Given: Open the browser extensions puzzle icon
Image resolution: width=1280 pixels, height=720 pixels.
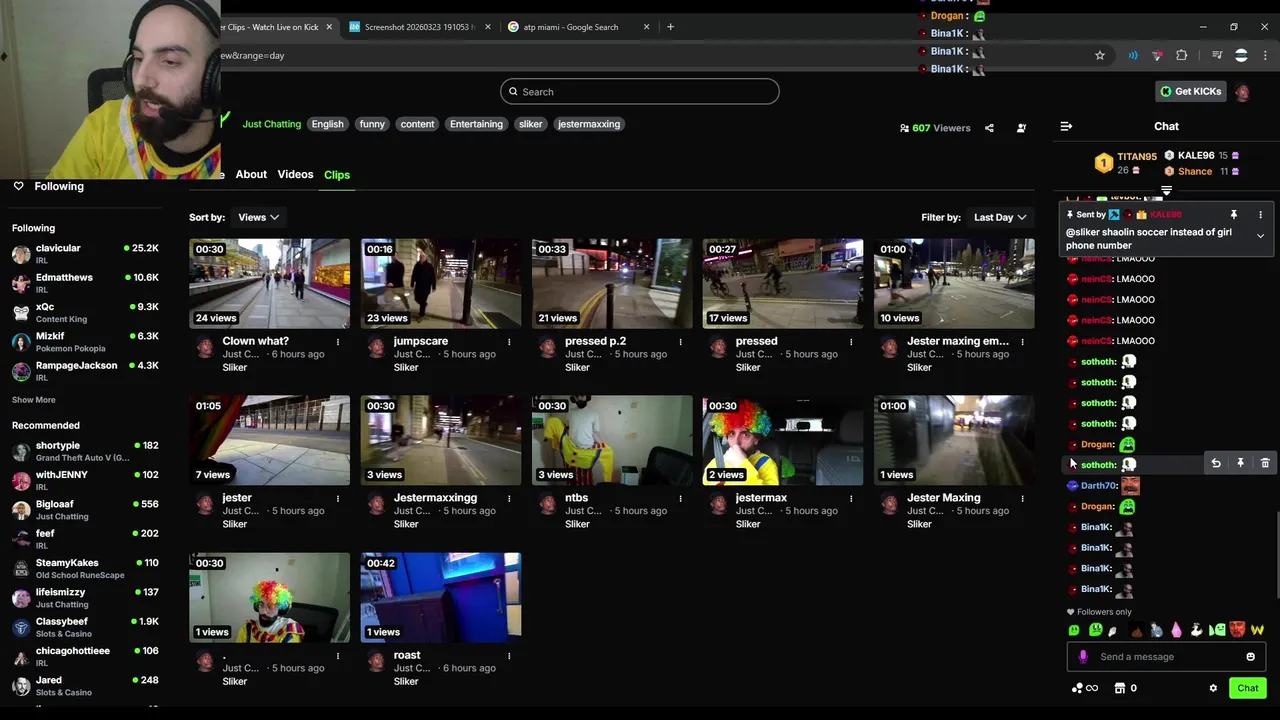Looking at the screenshot, I should point(1182,55).
